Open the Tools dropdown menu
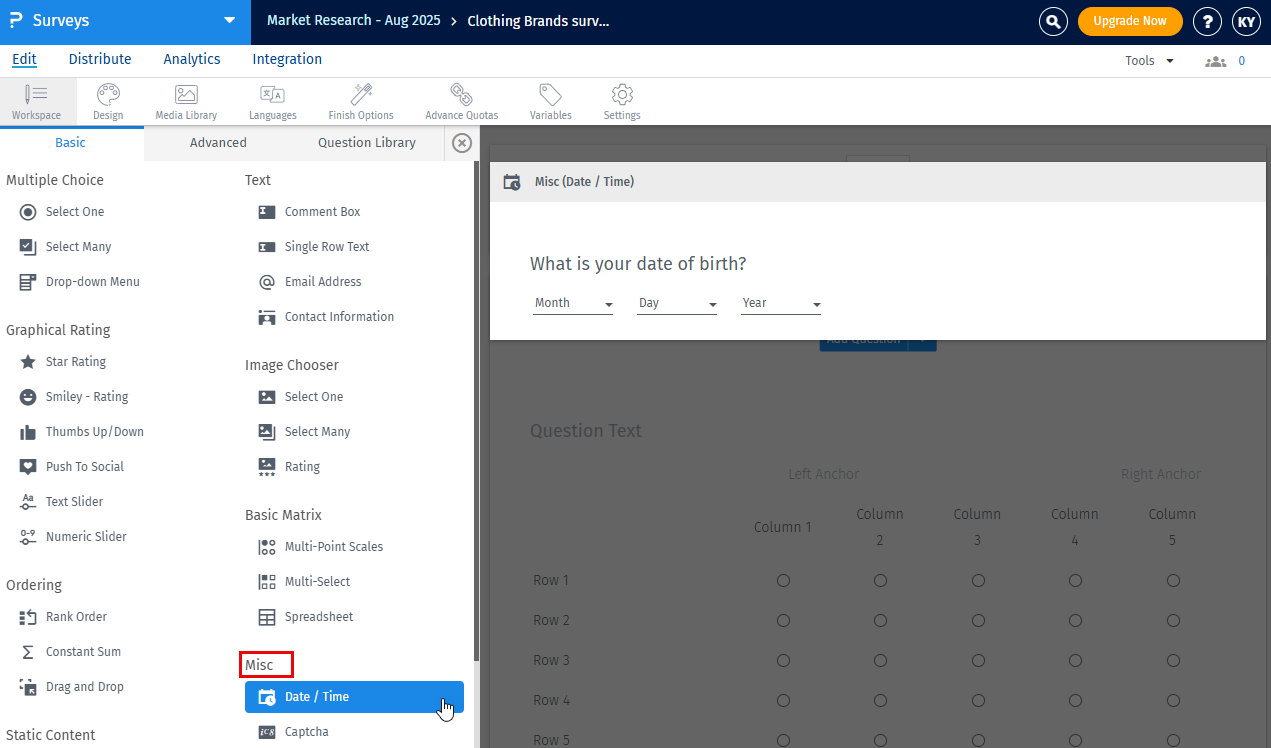This screenshot has height=748, width=1271. pyautogui.click(x=1149, y=61)
